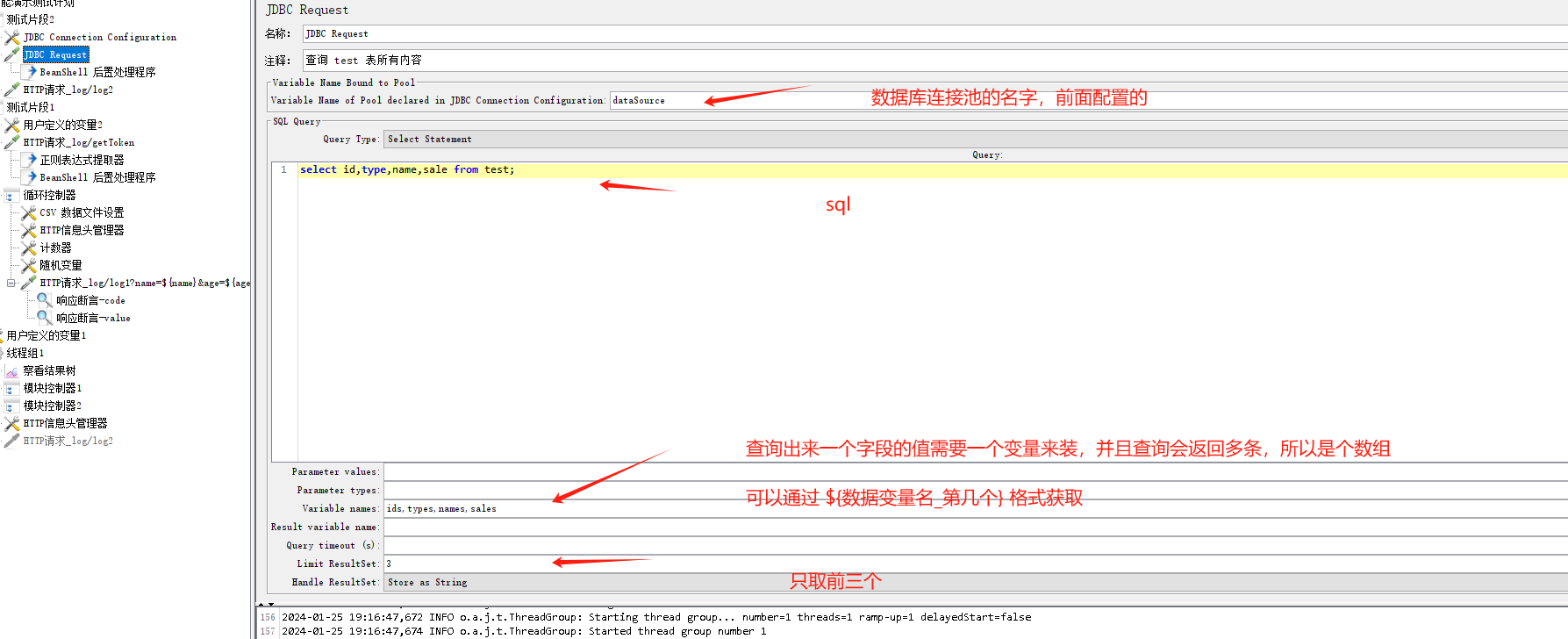The width and height of the screenshot is (1568, 639).
Task: Select the 响应断言-code label
Action: tap(91, 300)
